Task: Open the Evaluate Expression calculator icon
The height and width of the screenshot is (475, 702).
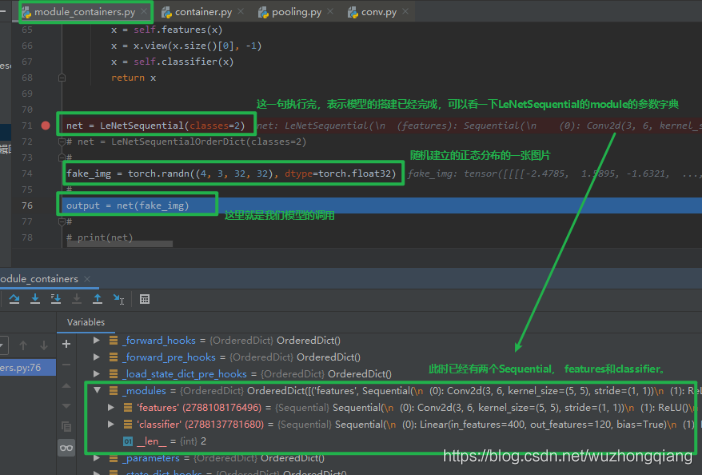Action: tap(145, 299)
